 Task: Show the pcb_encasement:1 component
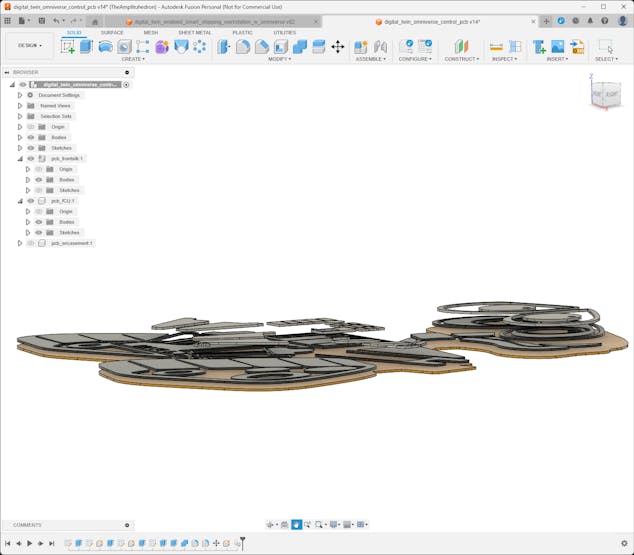31,243
